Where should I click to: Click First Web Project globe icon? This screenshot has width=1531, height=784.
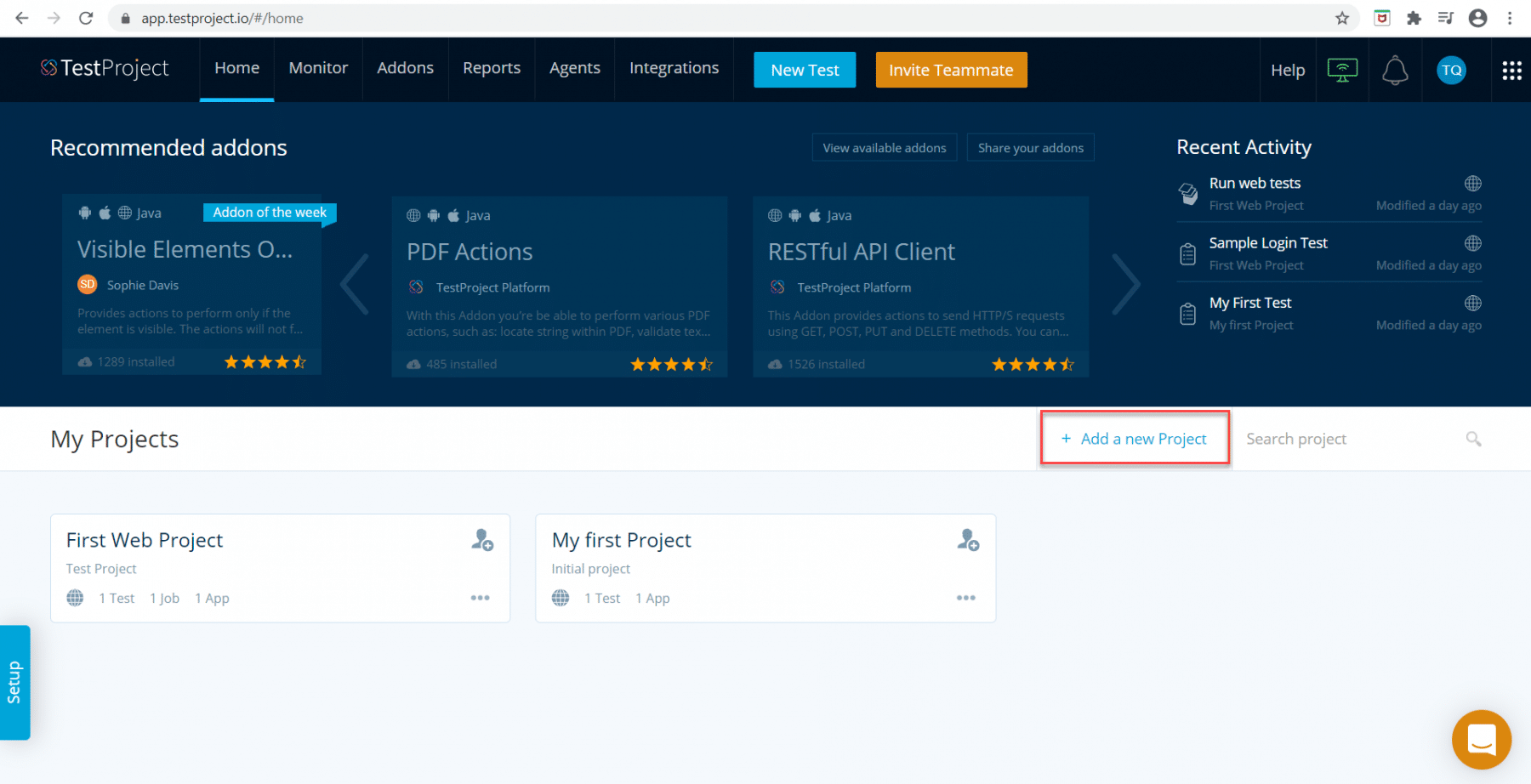tap(75, 598)
